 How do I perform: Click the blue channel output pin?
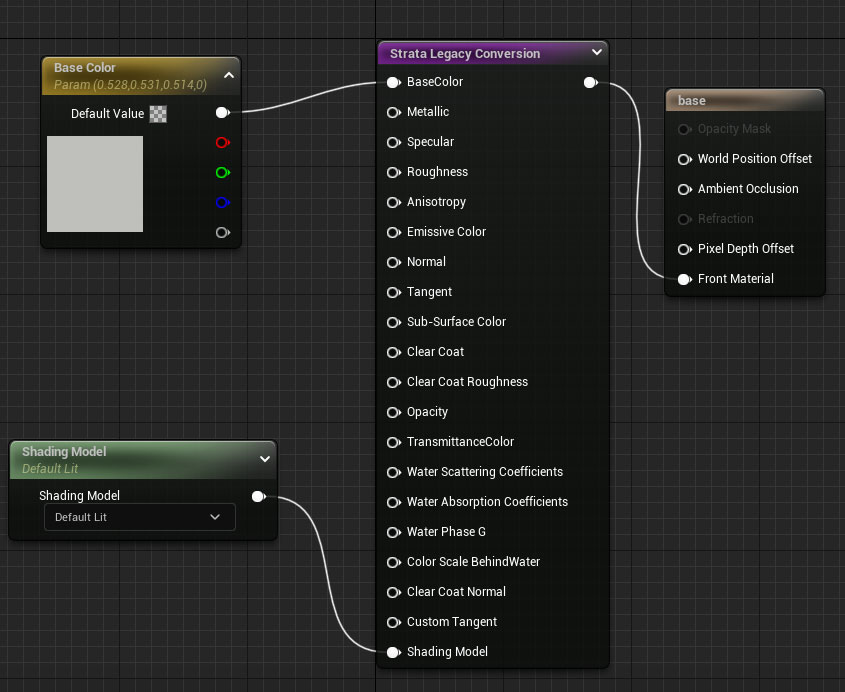(x=223, y=203)
